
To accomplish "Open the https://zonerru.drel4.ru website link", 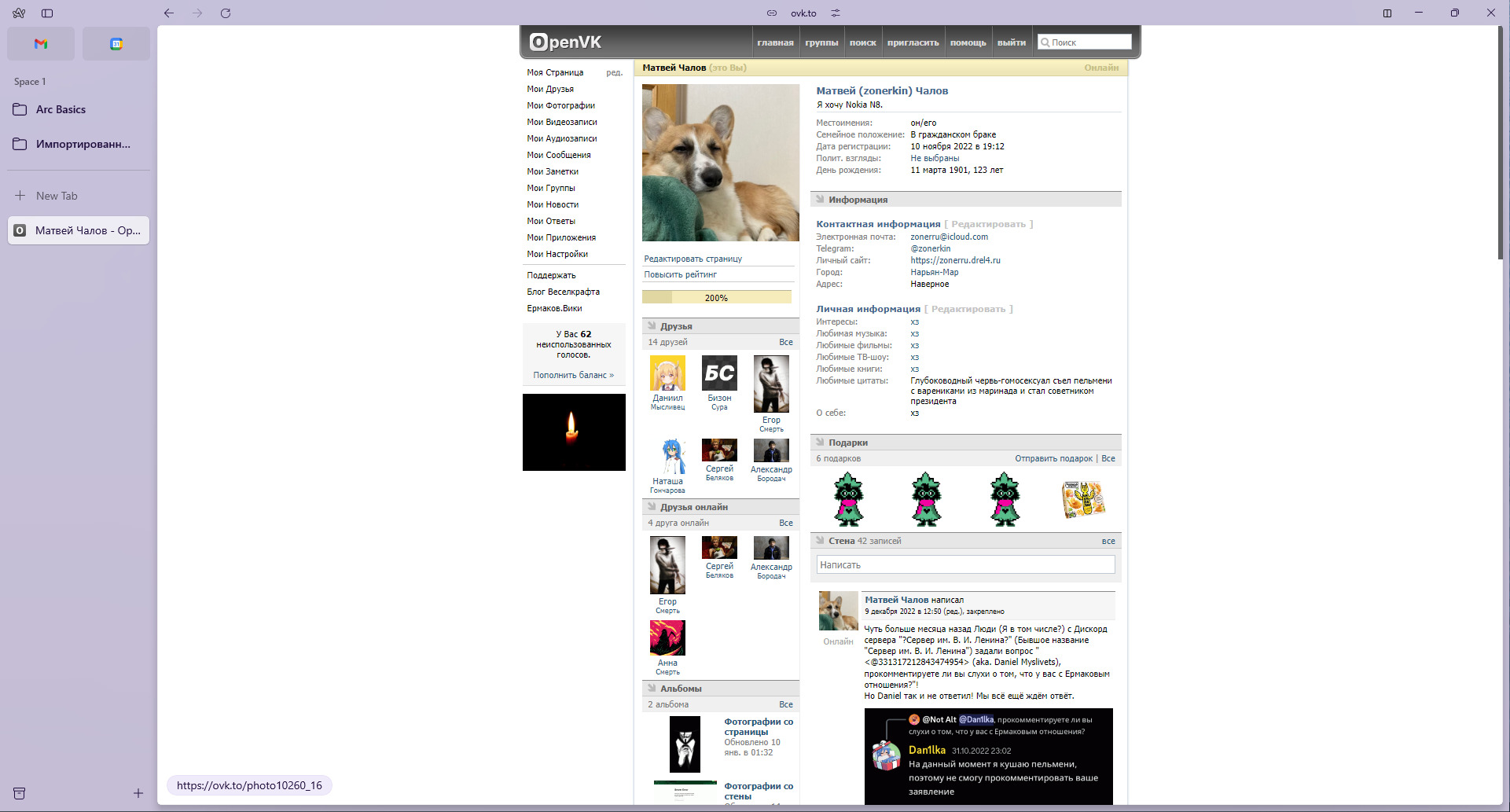I will [x=955, y=260].
